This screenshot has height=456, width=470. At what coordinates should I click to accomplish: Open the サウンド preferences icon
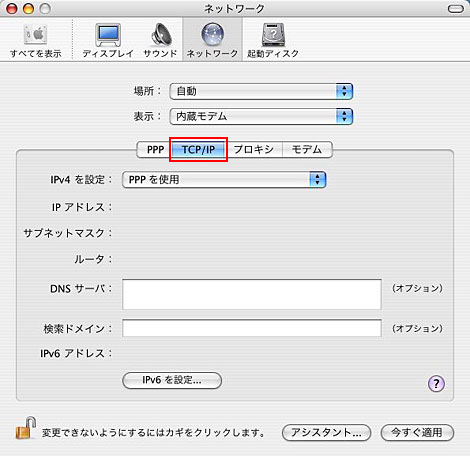pyautogui.click(x=160, y=40)
